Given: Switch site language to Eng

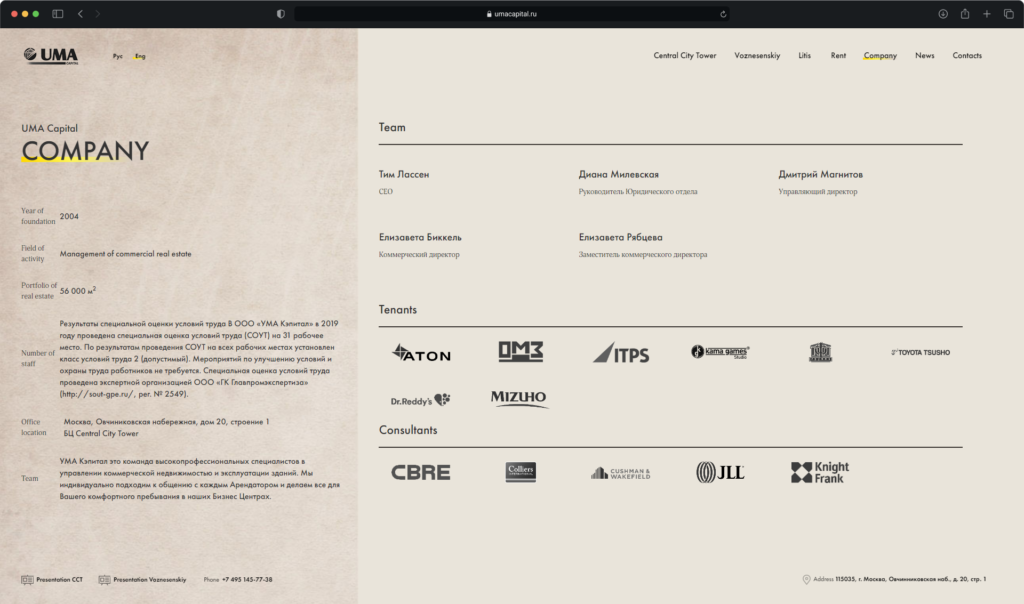Looking at the screenshot, I should click(x=140, y=56).
